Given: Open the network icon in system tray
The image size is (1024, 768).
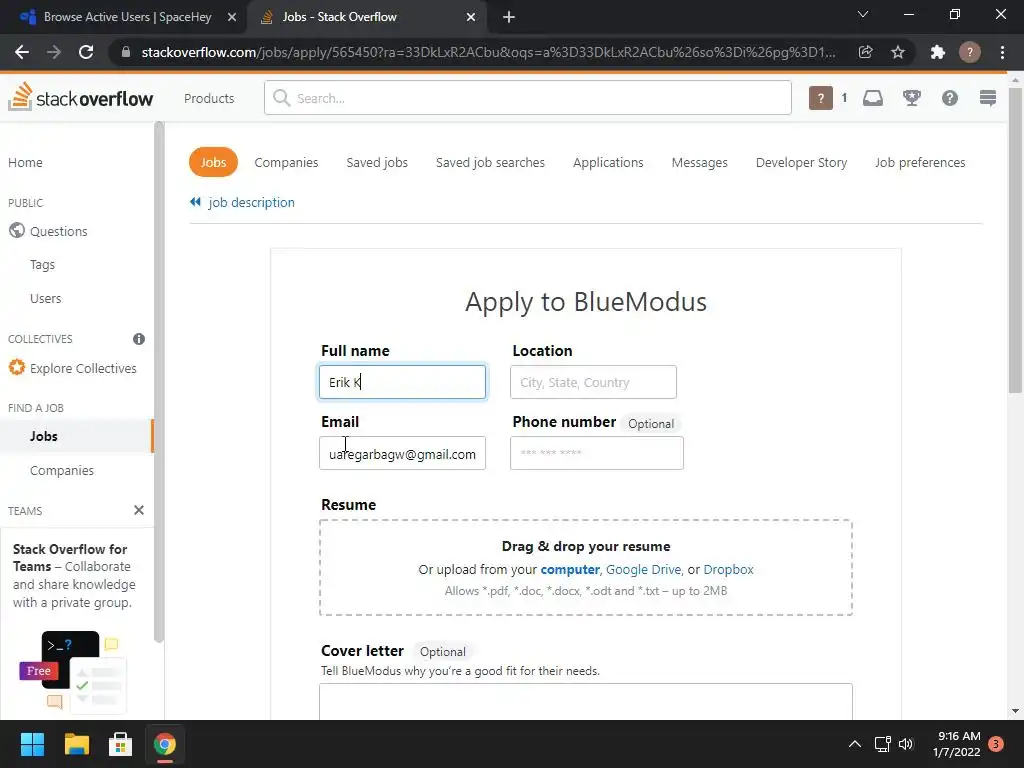Looking at the screenshot, I should click(882, 744).
